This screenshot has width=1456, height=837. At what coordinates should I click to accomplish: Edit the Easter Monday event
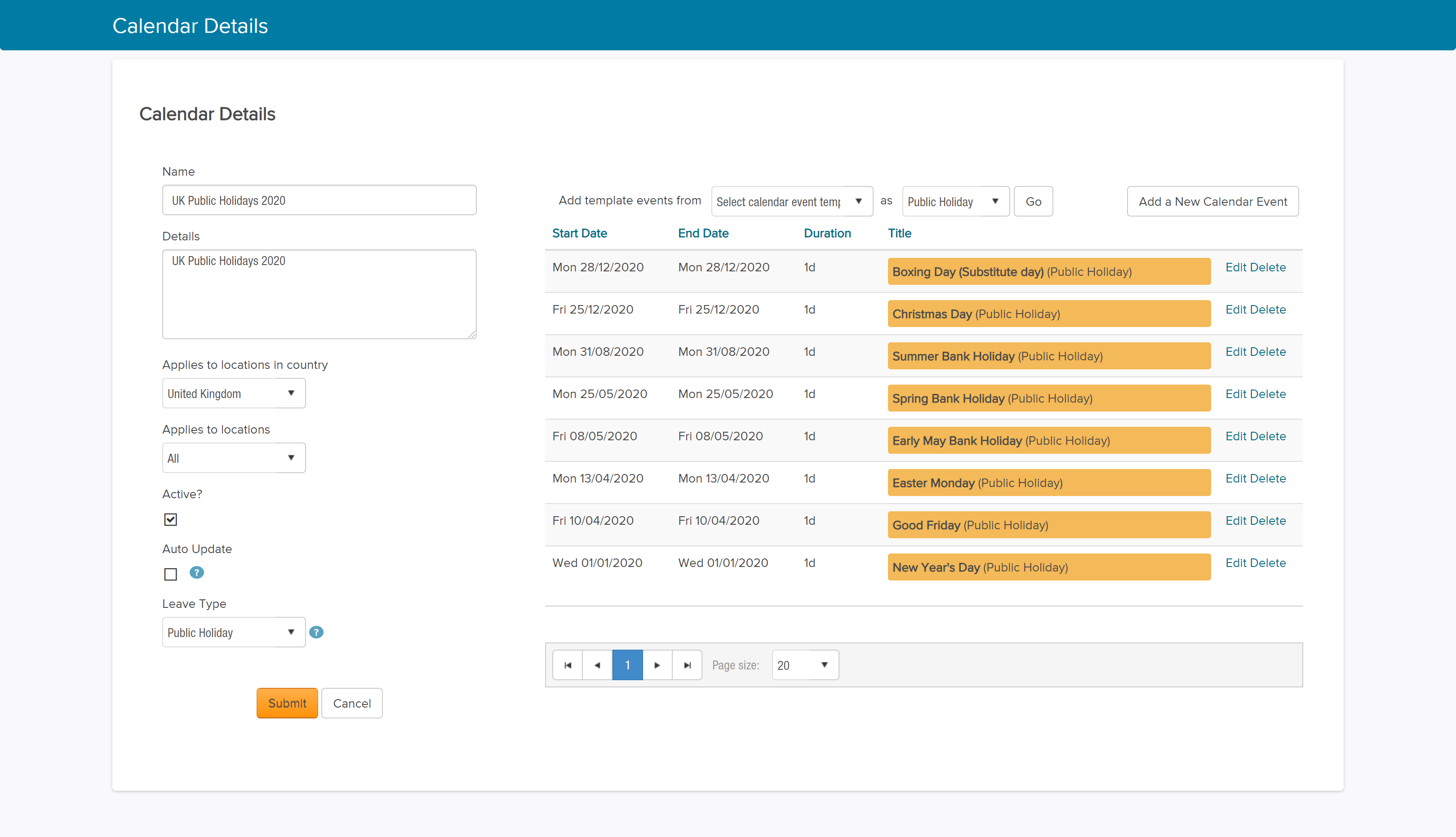tap(1236, 478)
